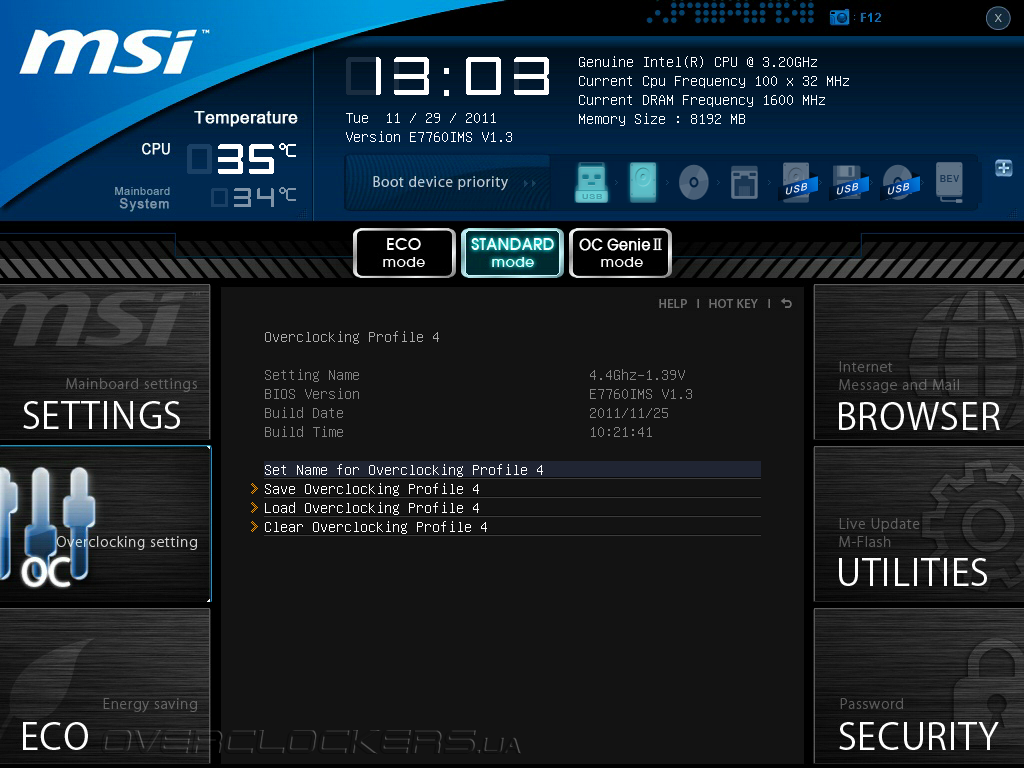The height and width of the screenshot is (768, 1024).
Task: Click the Setting Name label
Action: coord(312,375)
